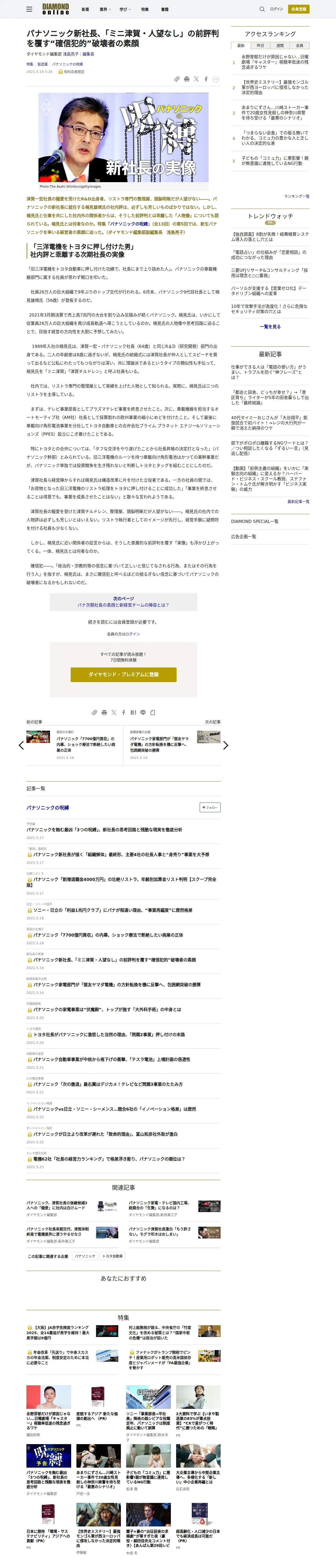
Task: Open 広告企画一覧 in the sidebar
Action: (x=243, y=537)
